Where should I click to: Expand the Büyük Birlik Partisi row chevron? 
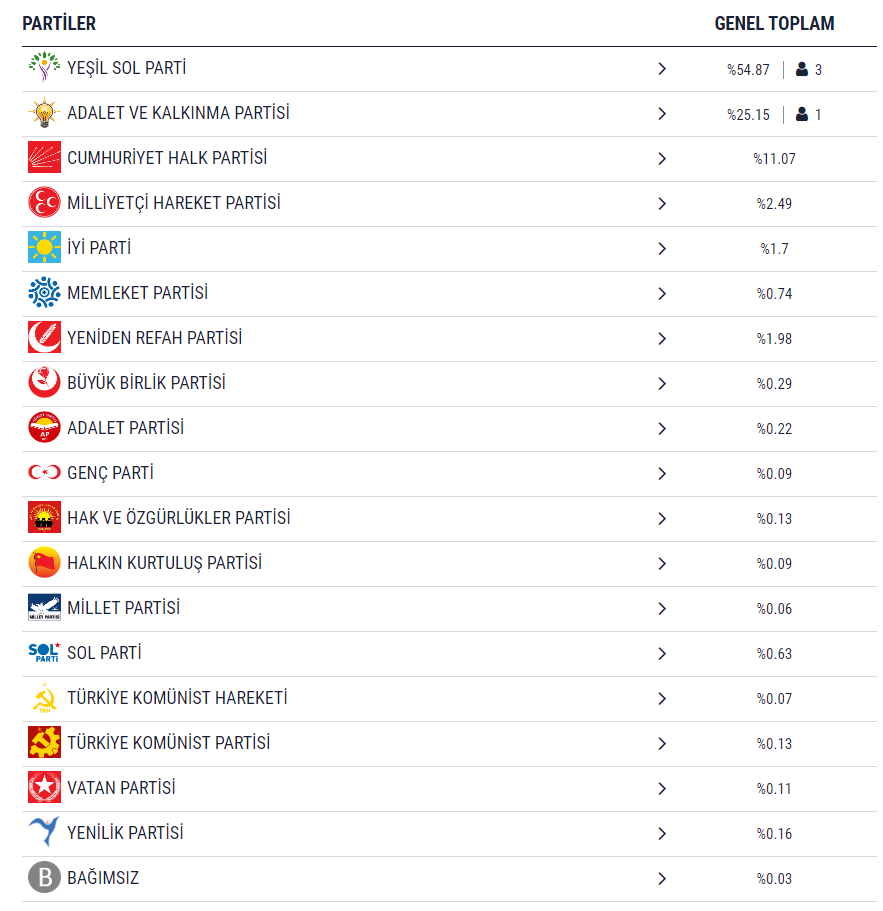[662, 383]
